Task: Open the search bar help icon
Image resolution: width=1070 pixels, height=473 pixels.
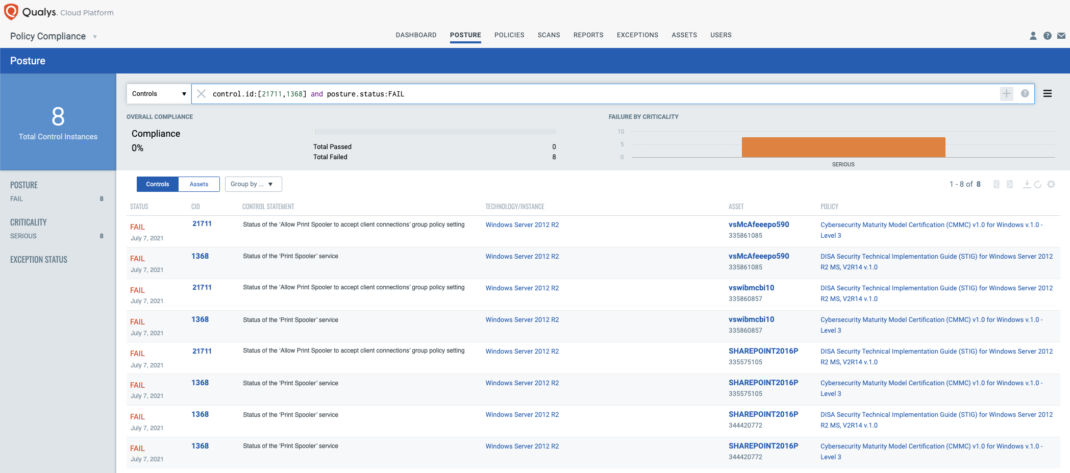Action: (1025, 94)
